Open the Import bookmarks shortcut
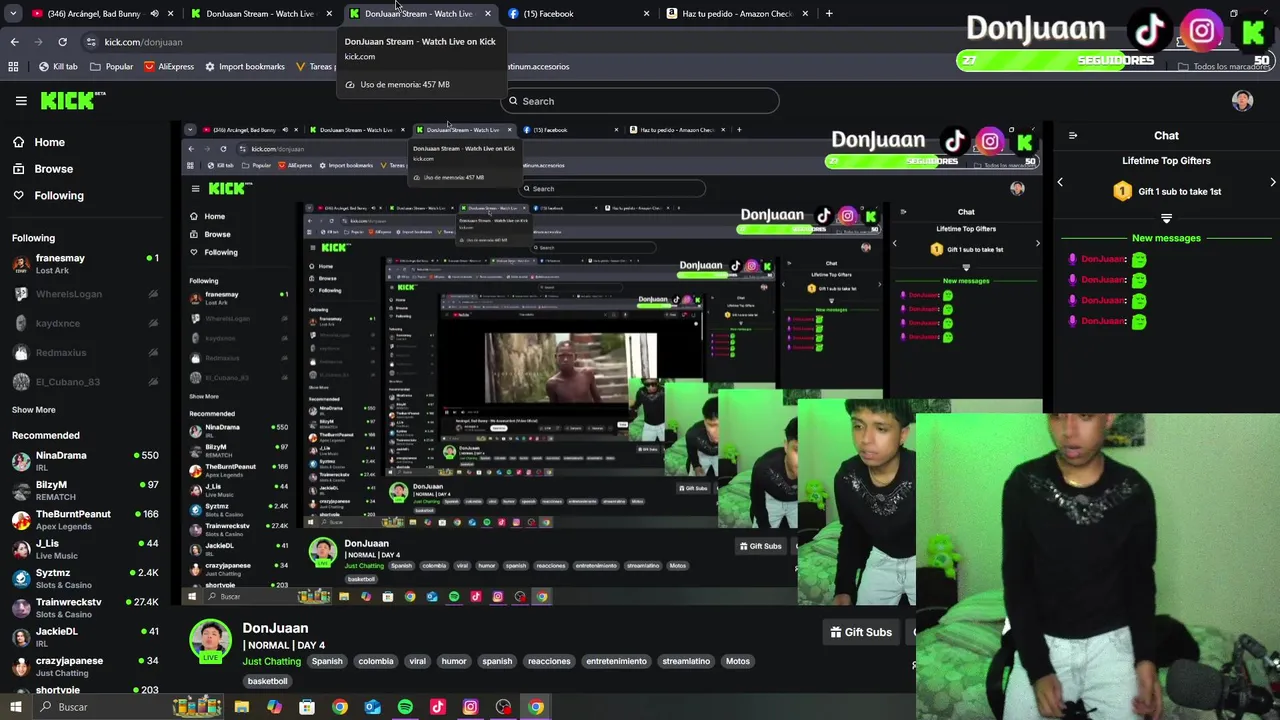This screenshot has width=1280, height=720. pos(245,67)
